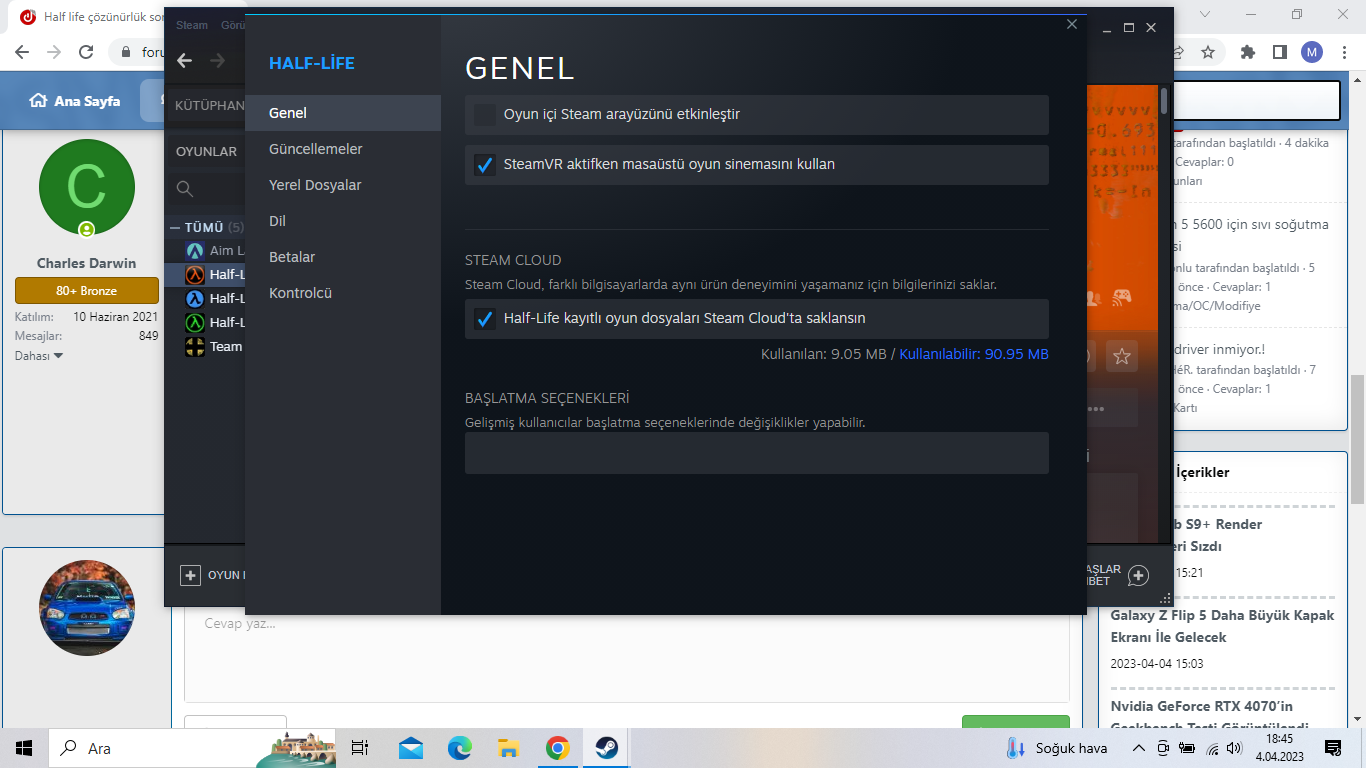Screen dimensions: 1366x768
Task: Select the blue Half-Life lambda icon
Action: click(195, 299)
